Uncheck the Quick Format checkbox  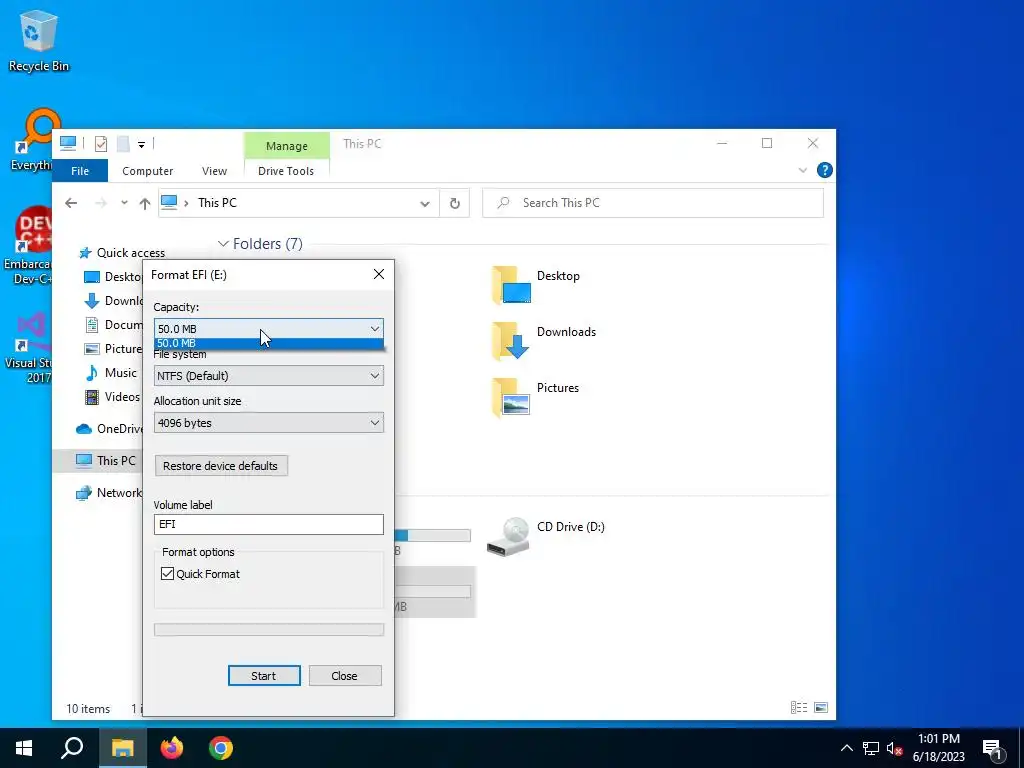pyautogui.click(x=168, y=573)
